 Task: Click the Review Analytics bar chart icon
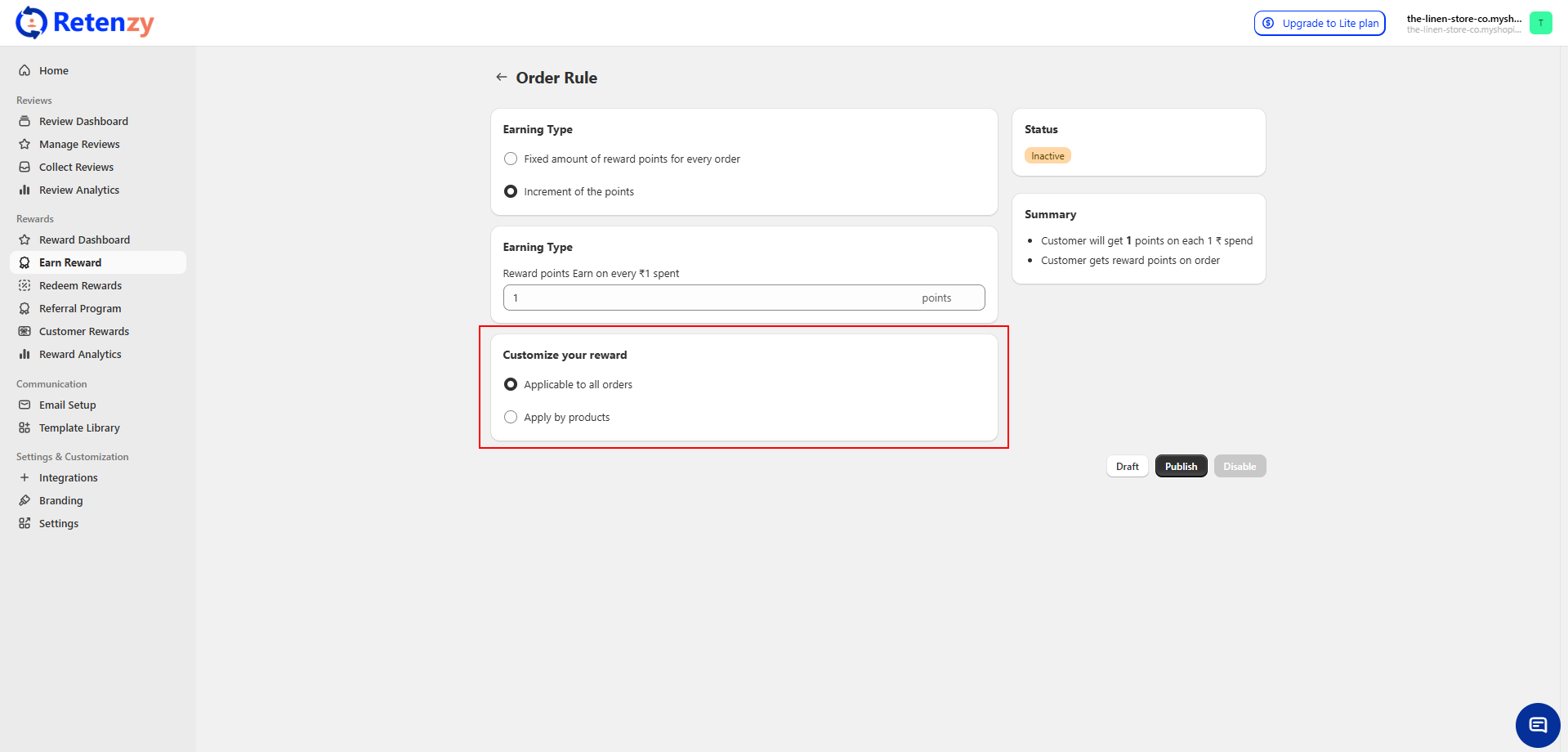point(25,190)
